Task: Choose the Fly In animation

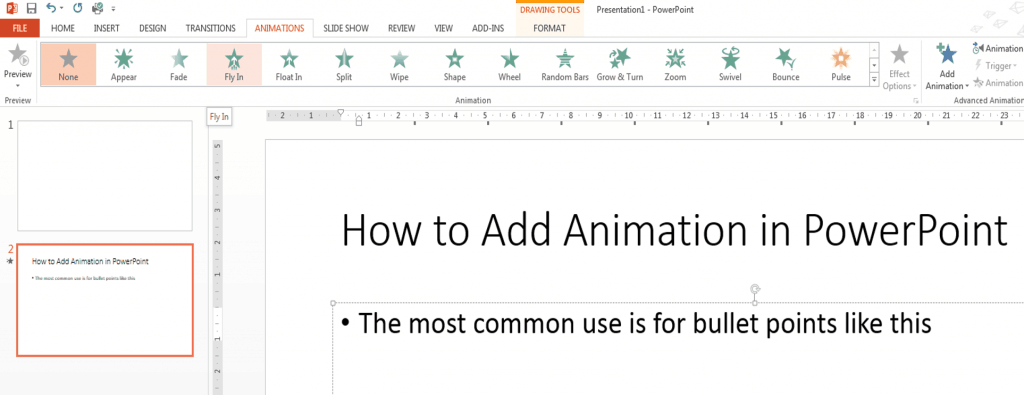Action: tap(234, 64)
